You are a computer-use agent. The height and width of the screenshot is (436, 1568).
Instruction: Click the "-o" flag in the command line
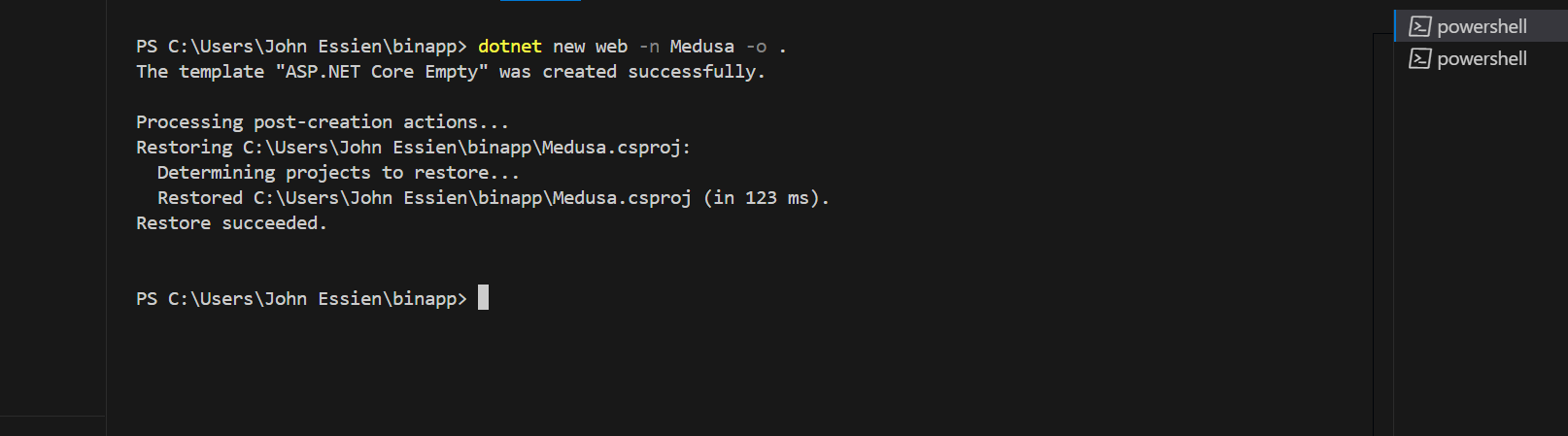756,47
